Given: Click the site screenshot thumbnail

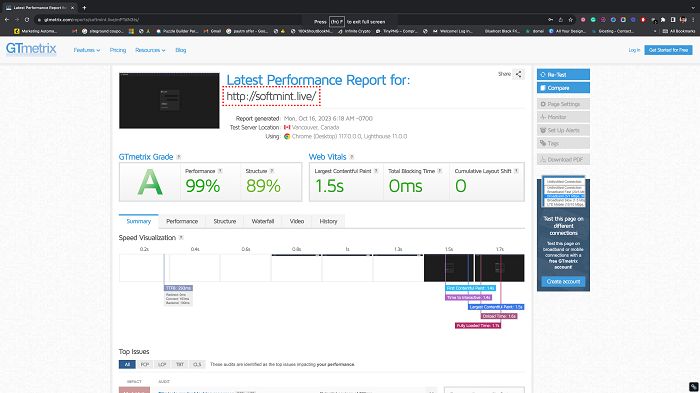Looking at the screenshot, I should click(x=169, y=100).
